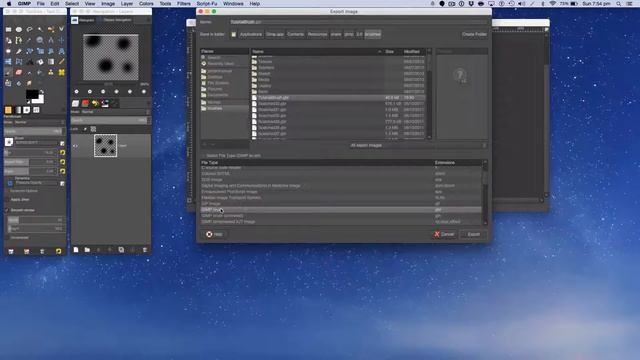The width and height of the screenshot is (640, 360).
Task: Duplicate the current layer
Action: [121, 249]
